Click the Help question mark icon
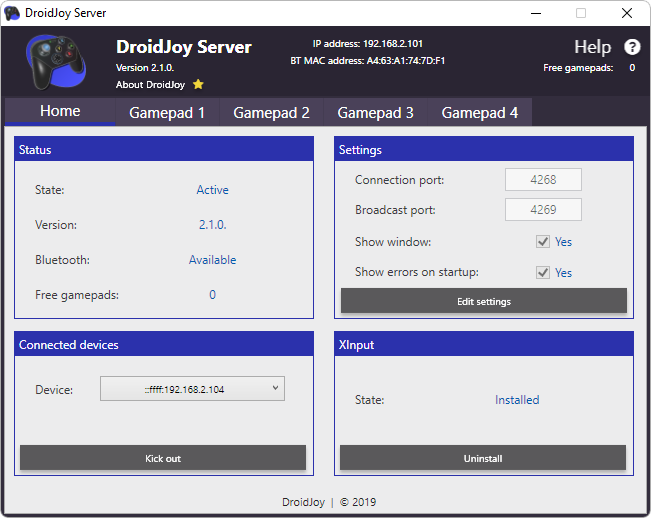Viewport: 651px width, 518px height. (632, 47)
